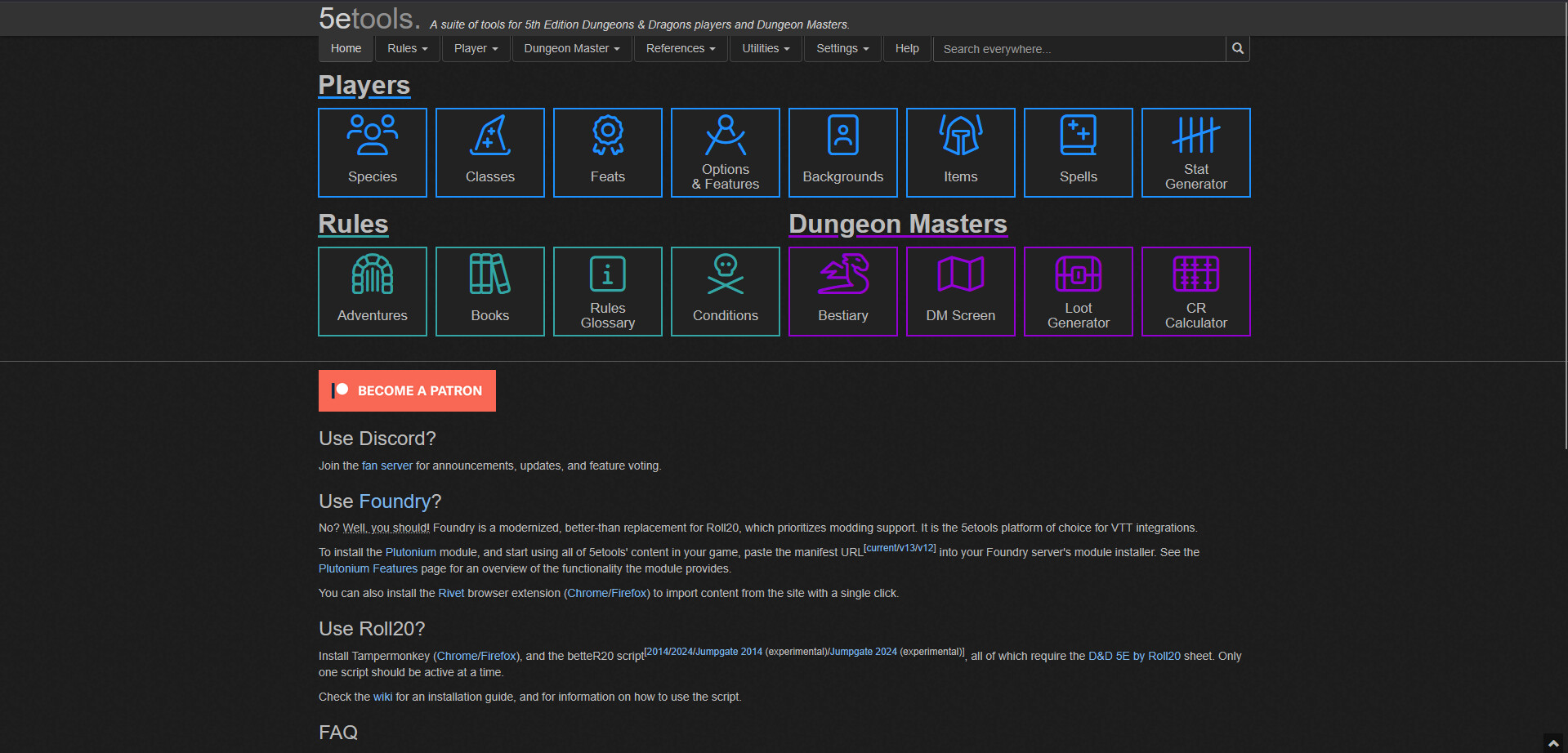Open the CR Calculator abacus tile
Screen dimensions: 1568x753
click(x=1196, y=292)
